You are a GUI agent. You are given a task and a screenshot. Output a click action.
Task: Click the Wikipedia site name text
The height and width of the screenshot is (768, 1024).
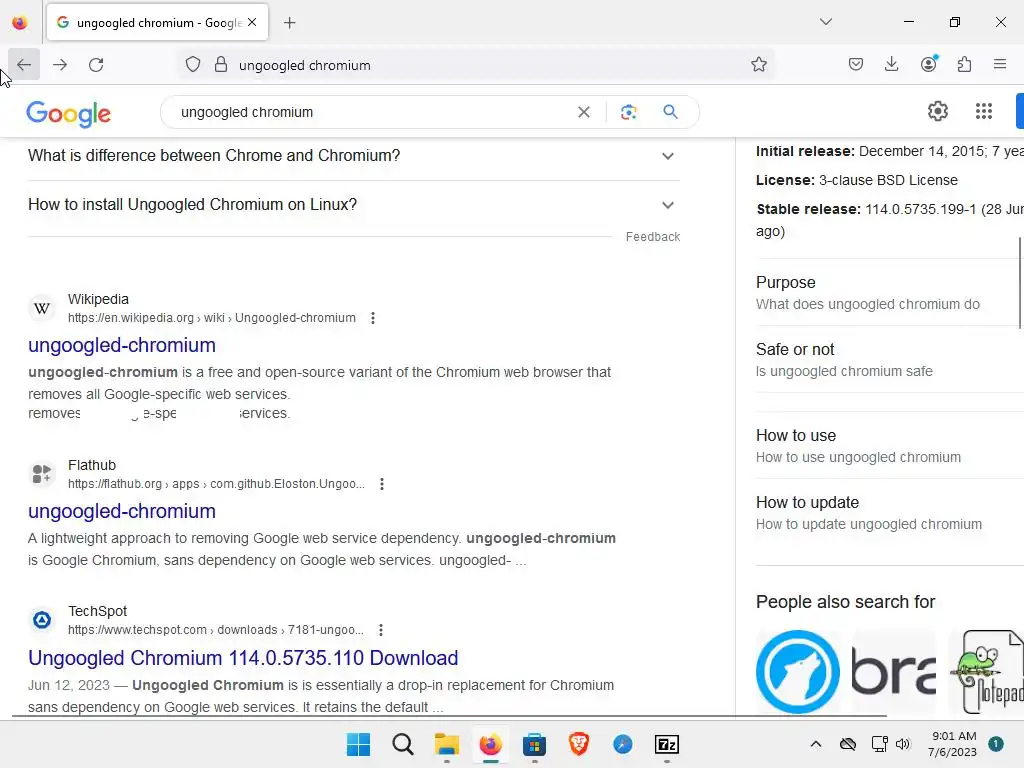click(98, 299)
